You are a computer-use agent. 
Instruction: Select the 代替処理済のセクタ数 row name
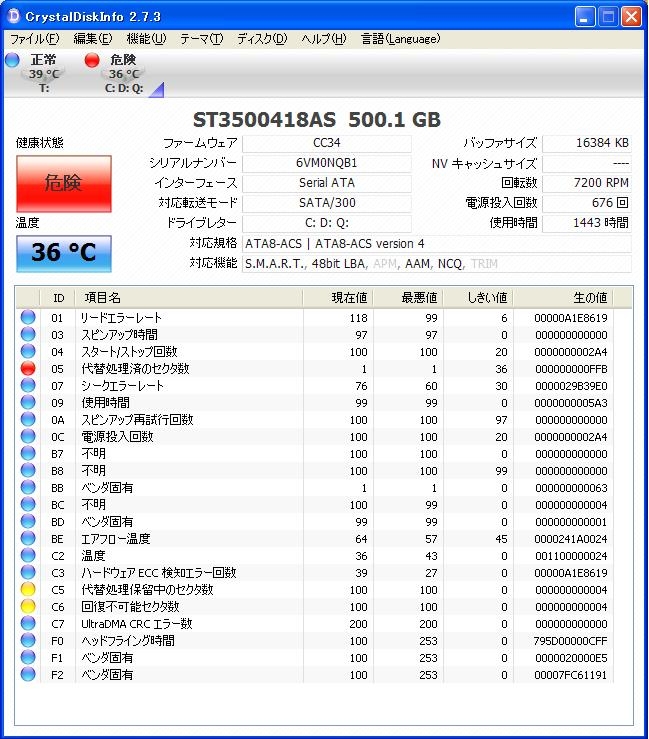tap(135, 369)
